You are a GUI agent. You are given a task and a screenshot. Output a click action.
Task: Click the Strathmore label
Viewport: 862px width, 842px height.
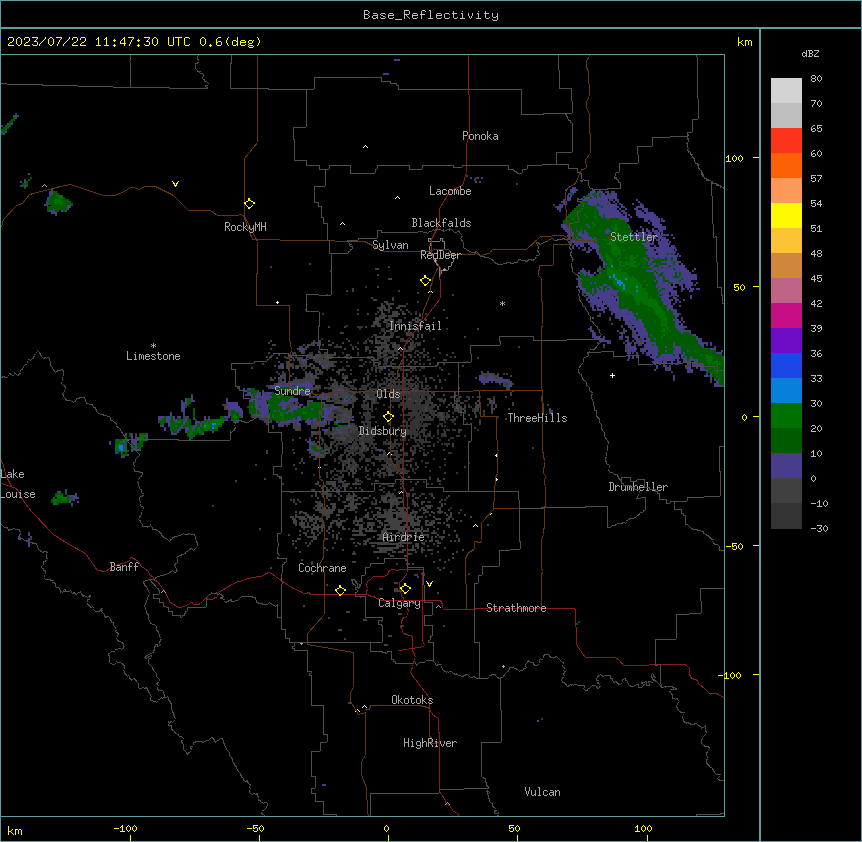516,608
